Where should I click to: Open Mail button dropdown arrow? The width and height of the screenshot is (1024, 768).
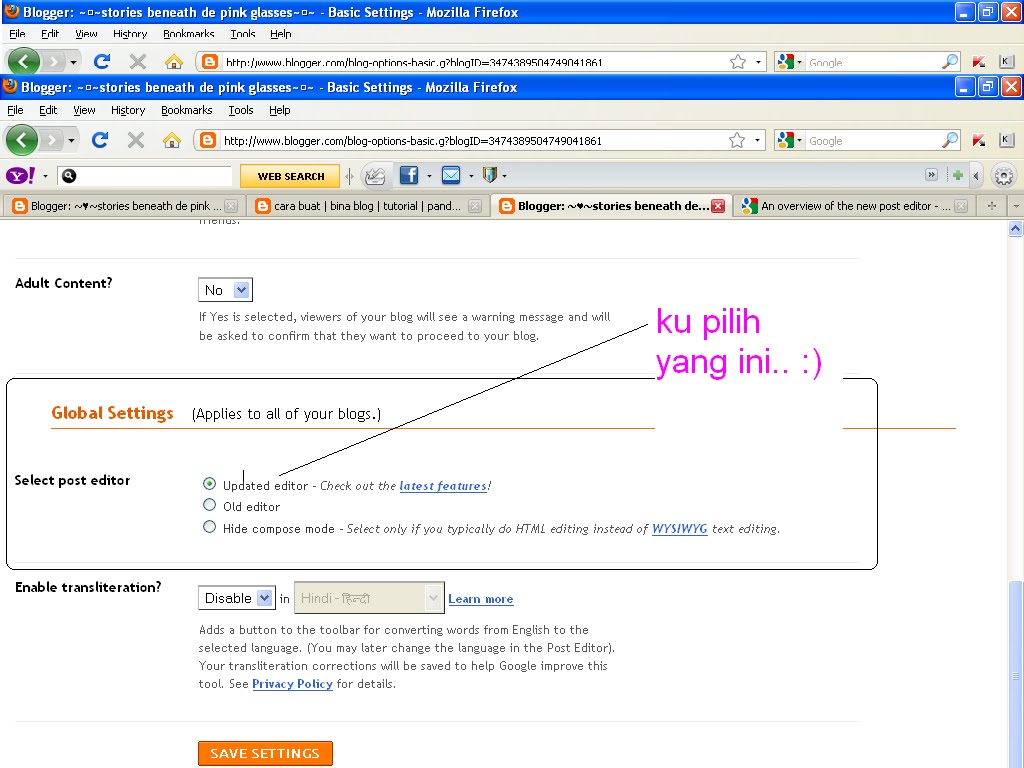[471, 176]
